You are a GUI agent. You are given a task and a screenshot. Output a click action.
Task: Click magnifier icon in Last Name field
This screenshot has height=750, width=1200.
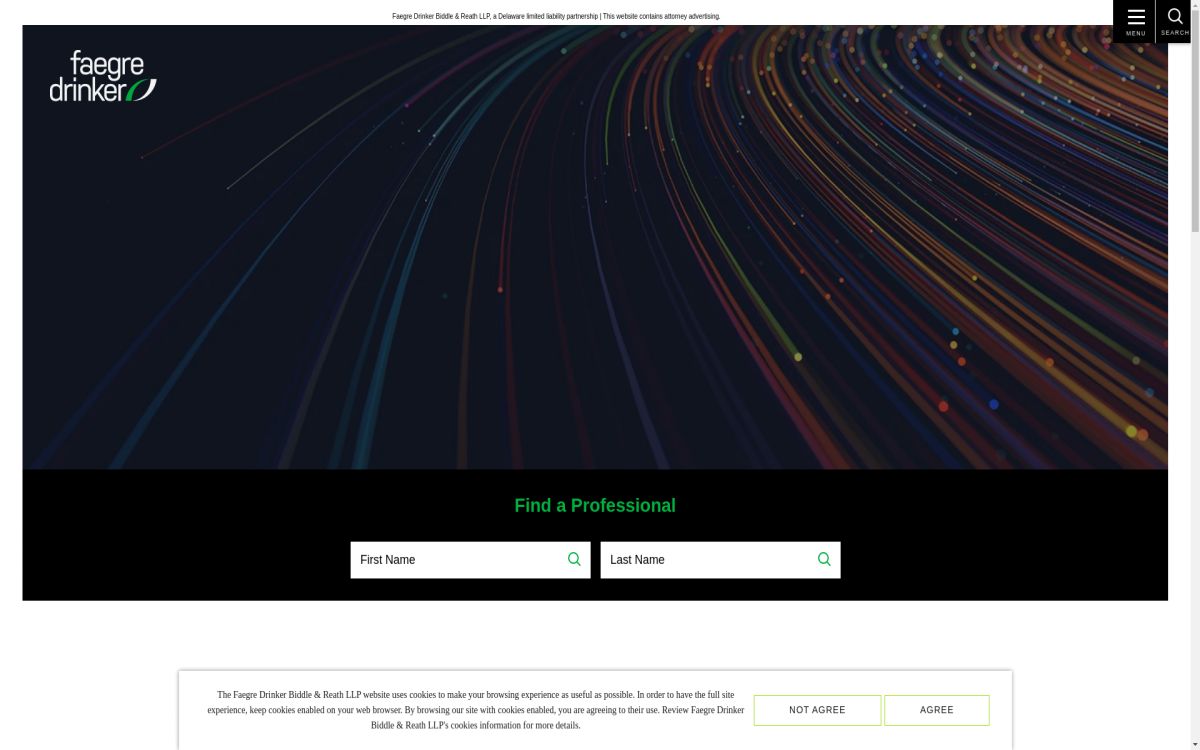(824, 559)
